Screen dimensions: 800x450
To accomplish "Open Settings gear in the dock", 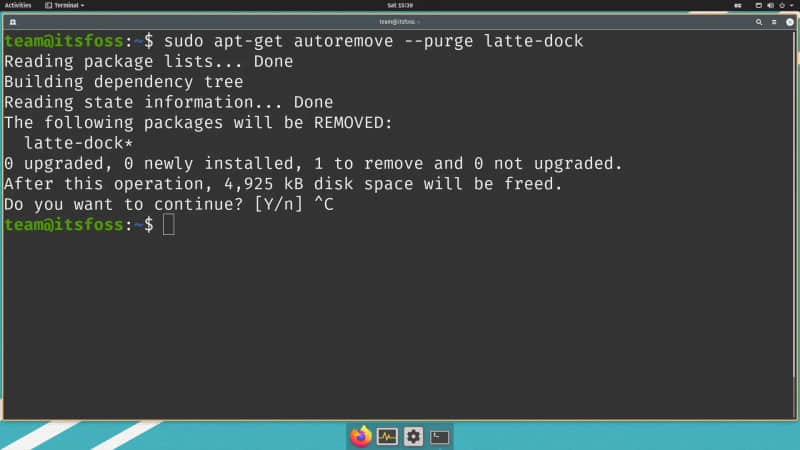I will click(x=413, y=437).
